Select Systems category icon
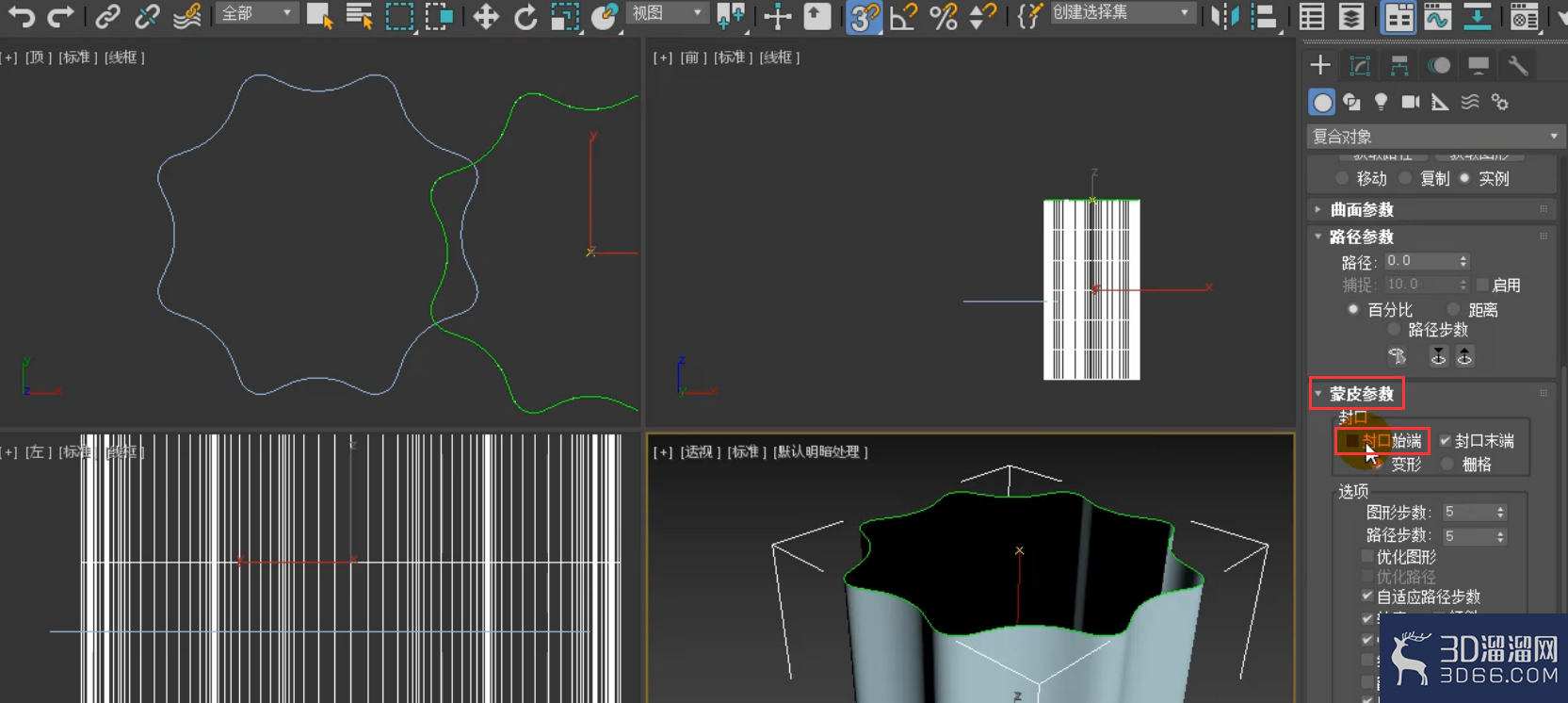 pos(1500,102)
